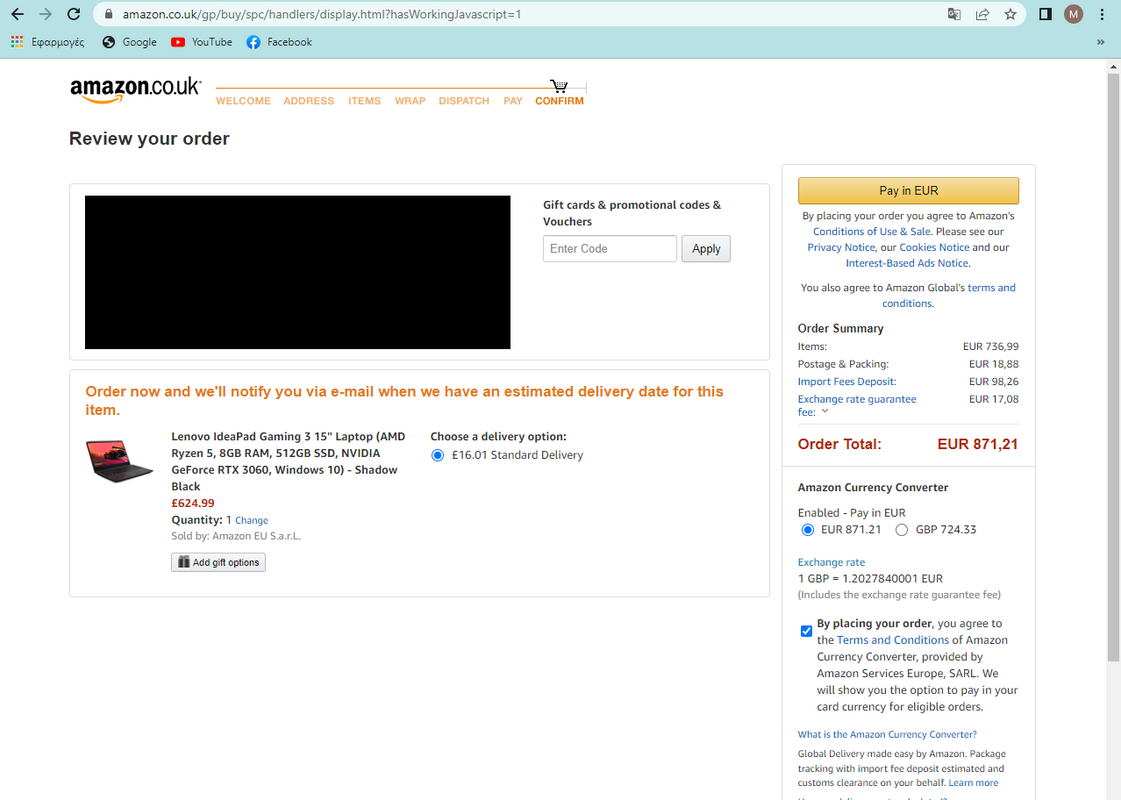This screenshot has width=1121, height=800.
Task: Open Currency Converter Terms and Conditions link
Action: coord(893,641)
